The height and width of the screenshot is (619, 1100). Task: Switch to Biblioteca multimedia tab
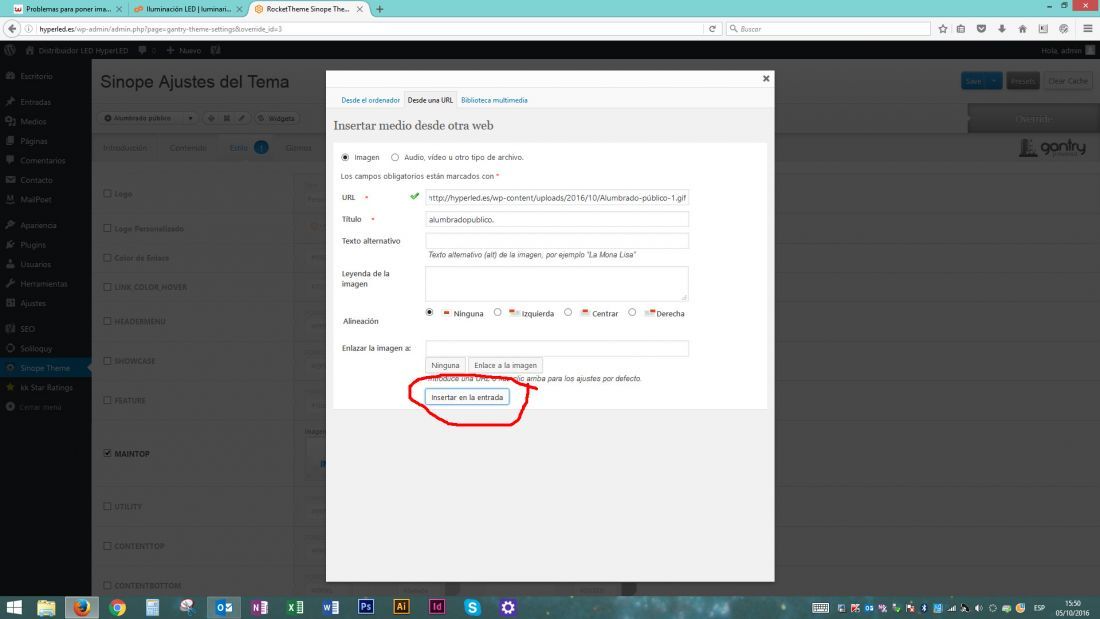(x=494, y=100)
